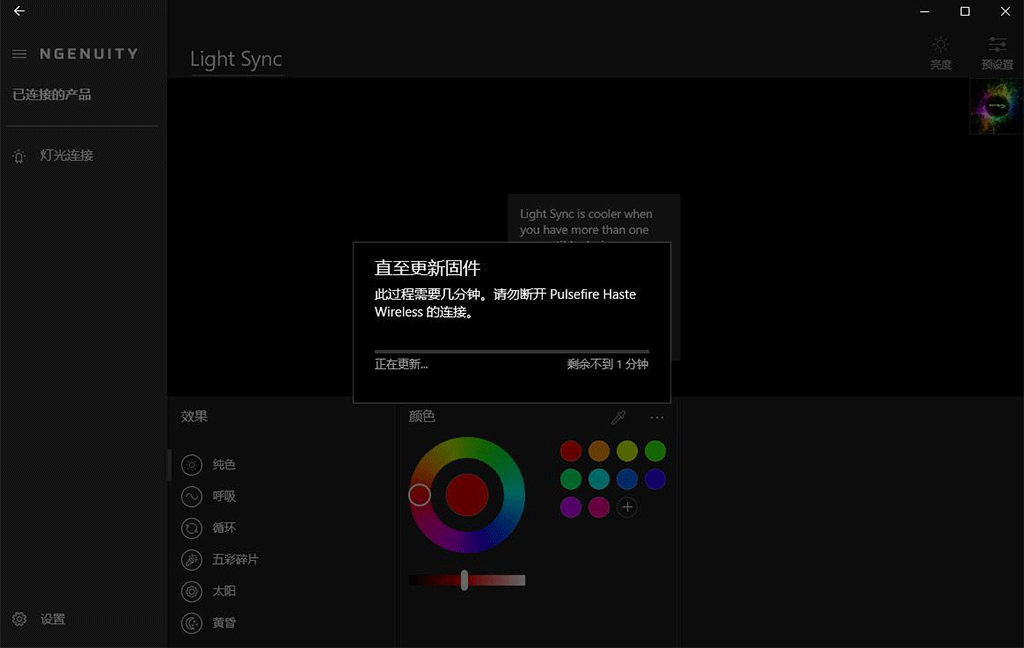The image size is (1024, 648).
Task: Apply the 循环 cycle effect
Action: [208, 528]
